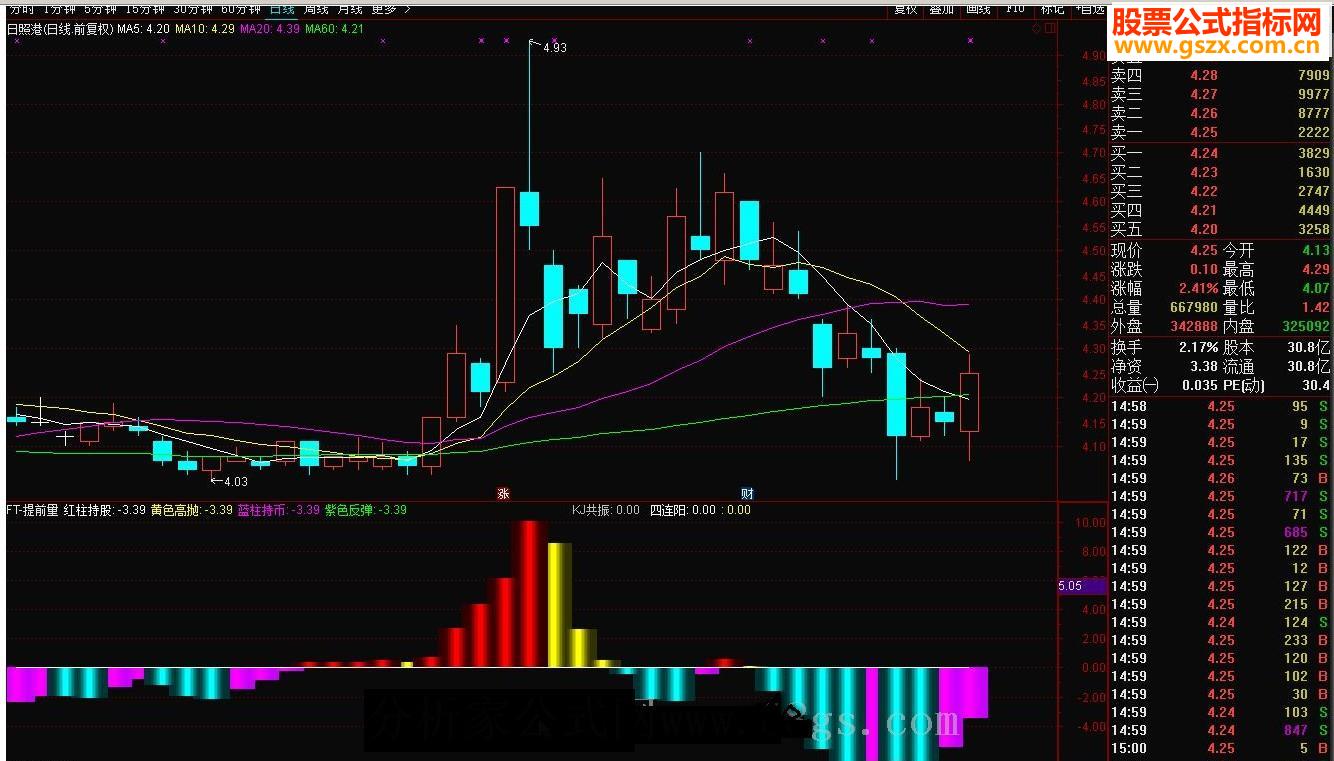Click the 紫色反弹 indicator value label
1334x761 pixels.
pos(366,510)
